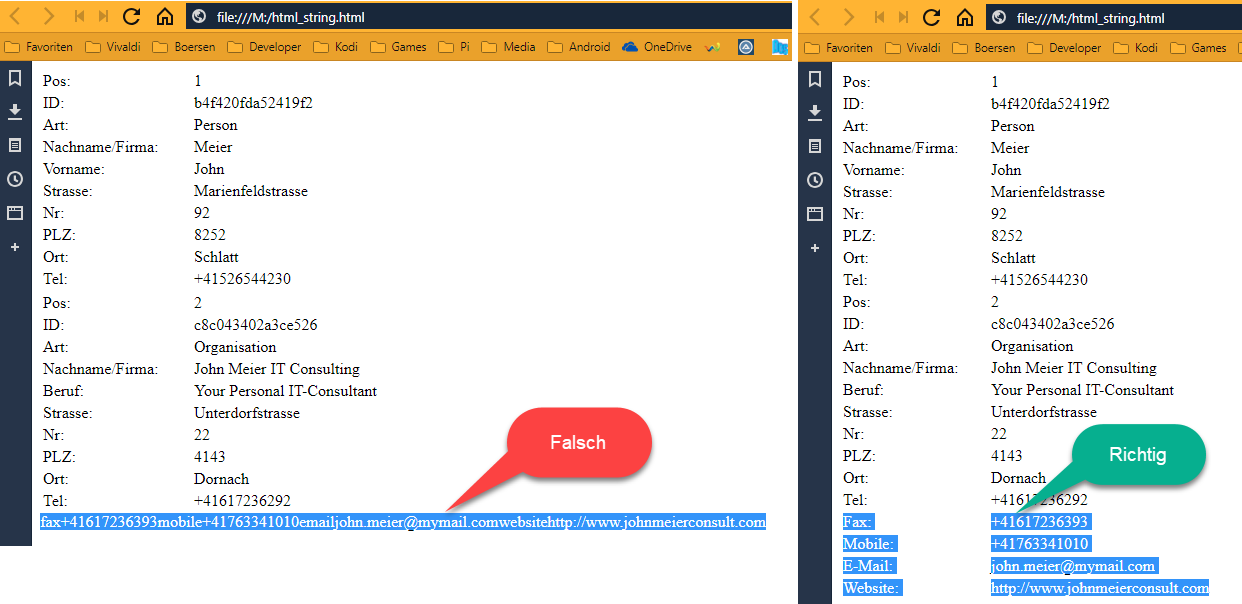
Task: Expand Developer bookmark folder in left window
Action: pos(264,47)
